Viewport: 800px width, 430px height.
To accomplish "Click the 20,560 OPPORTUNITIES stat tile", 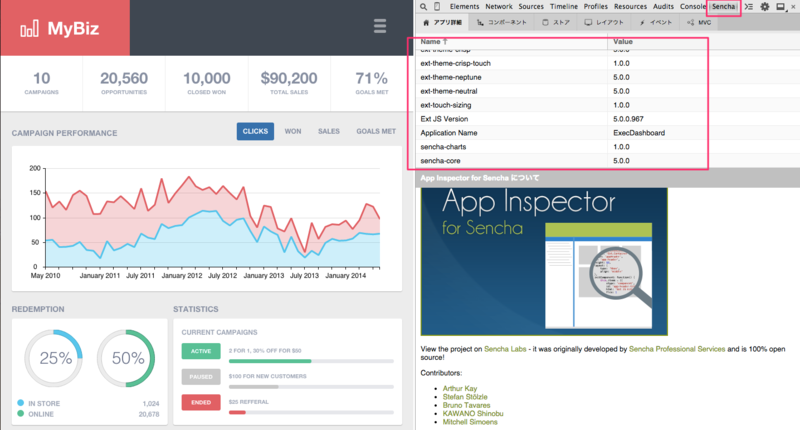I will click(x=124, y=84).
